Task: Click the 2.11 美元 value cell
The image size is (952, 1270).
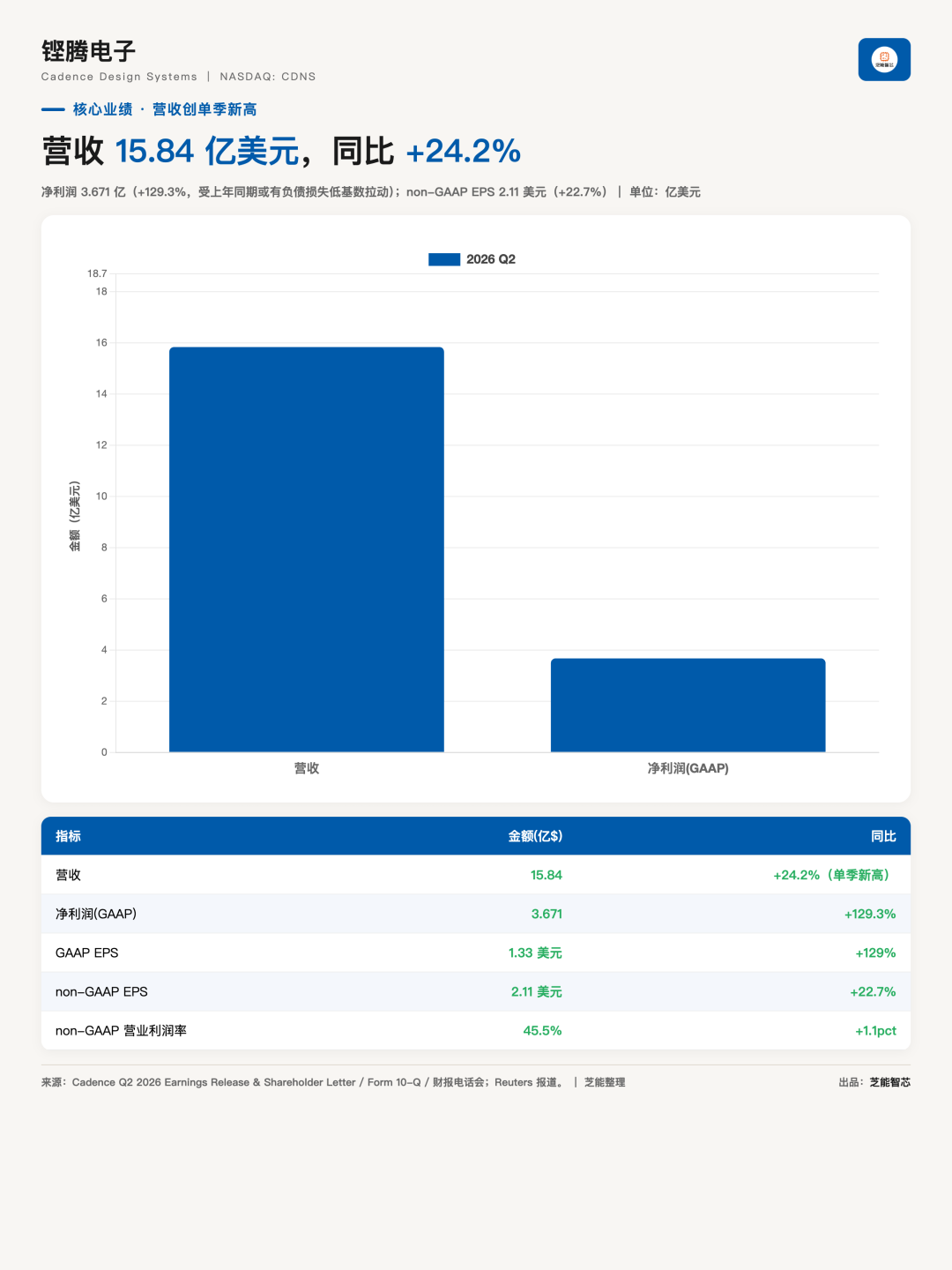Action: point(537,991)
